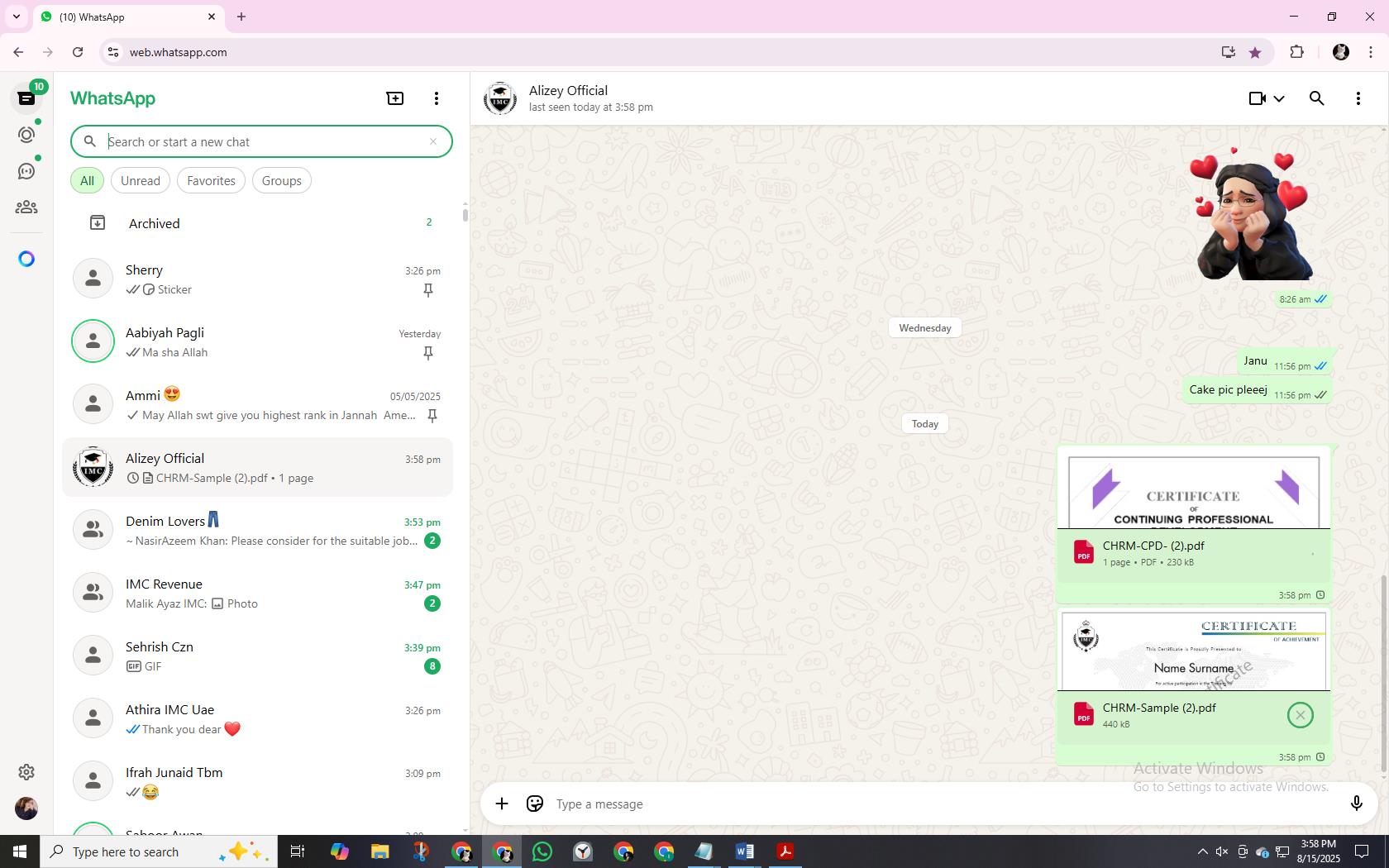Open the emoji and sticker picker
The image size is (1389, 868).
[535, 804]
